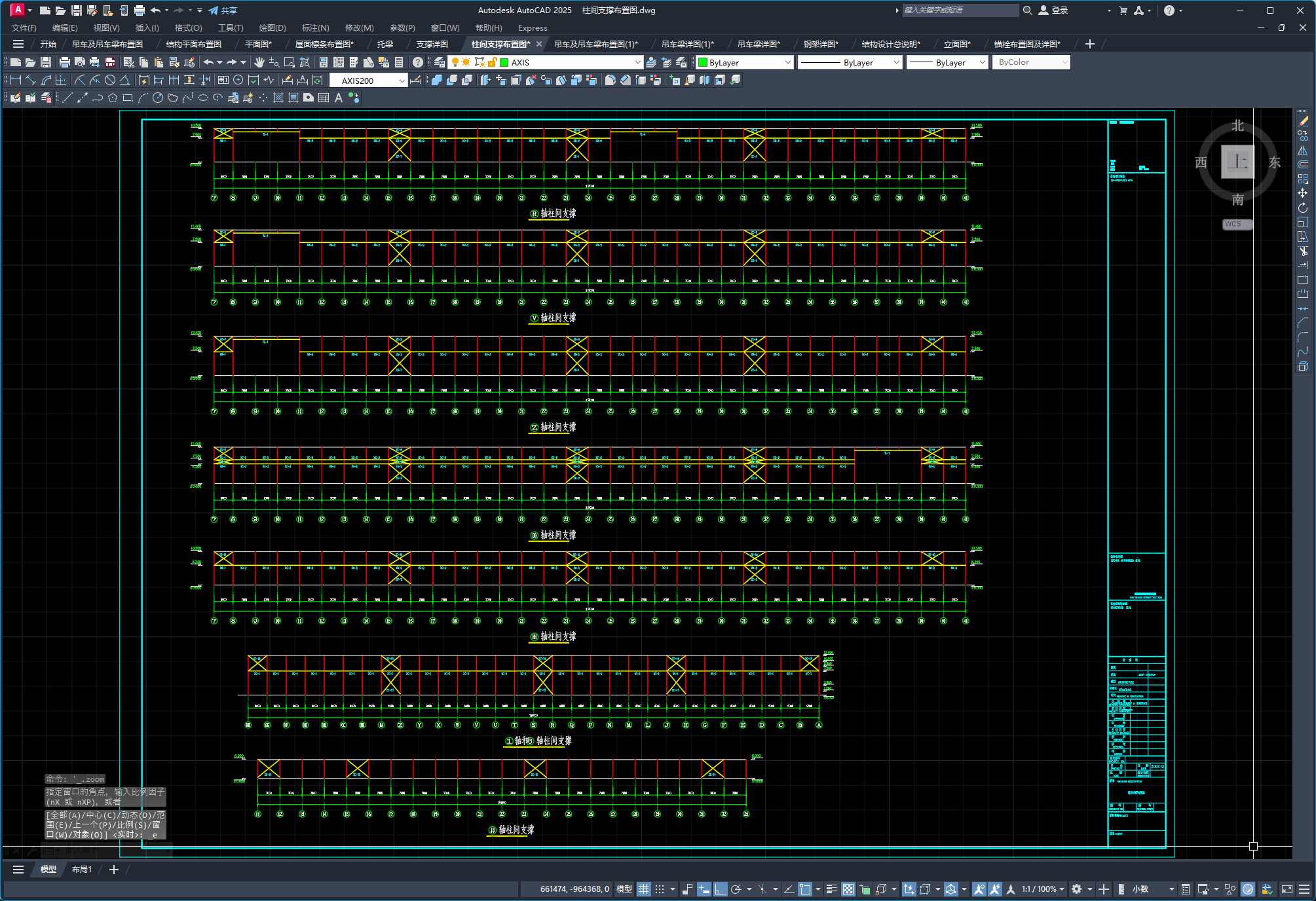The height and width of the screenshot is (901, 1316).
Task: Open the Help question mark icon
Action: tap(418, 62)
